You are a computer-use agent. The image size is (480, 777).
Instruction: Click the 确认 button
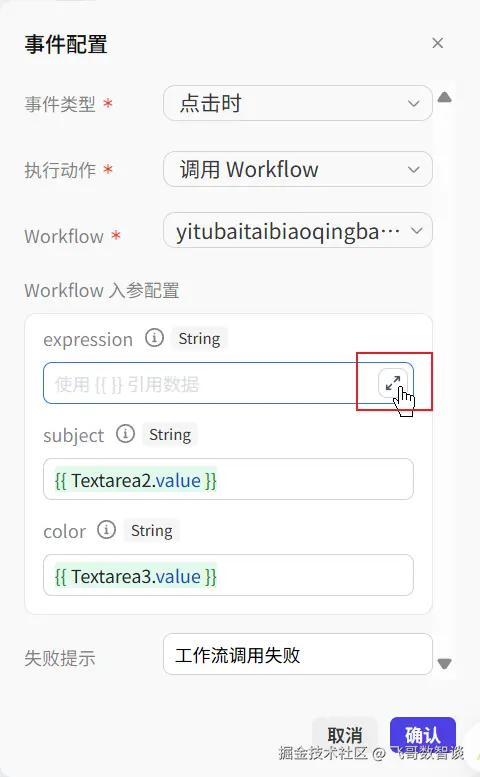coord(423,735)
